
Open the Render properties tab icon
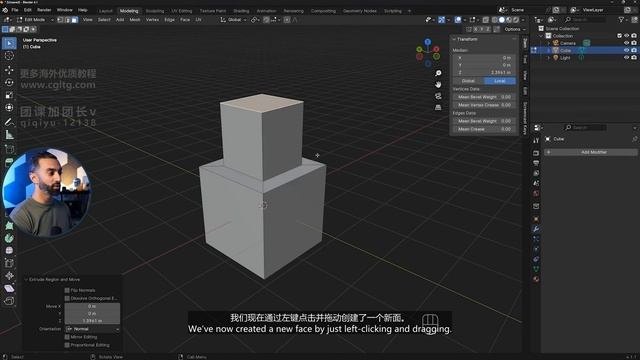tap(536, 153)
